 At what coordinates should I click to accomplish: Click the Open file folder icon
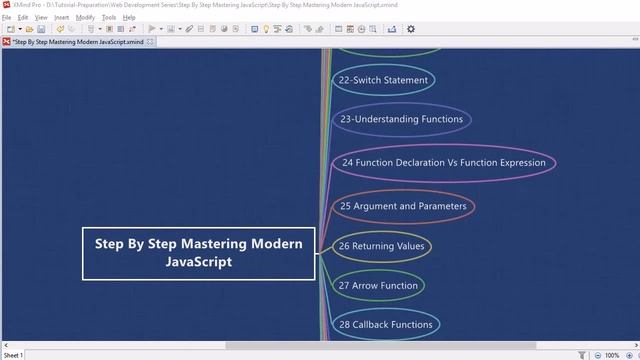29,29
